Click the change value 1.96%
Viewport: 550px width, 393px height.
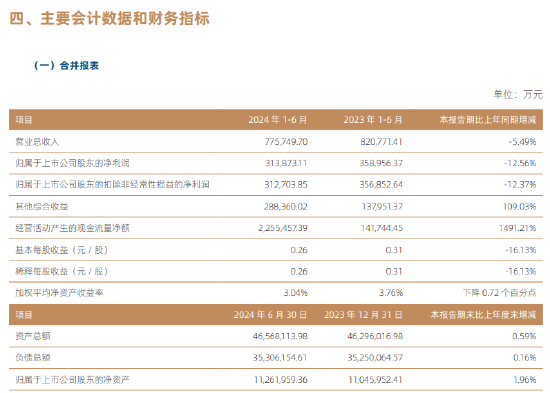525,380
